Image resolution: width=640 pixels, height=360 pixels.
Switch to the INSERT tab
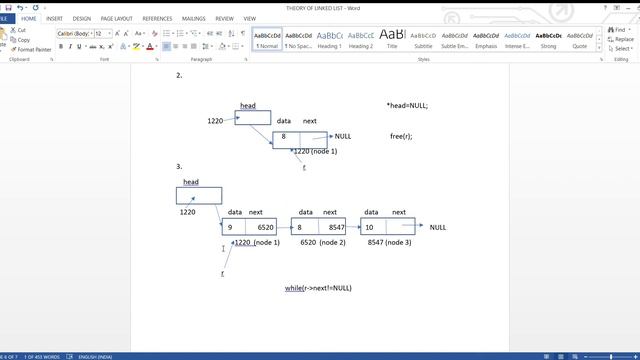tap(54, 19)
